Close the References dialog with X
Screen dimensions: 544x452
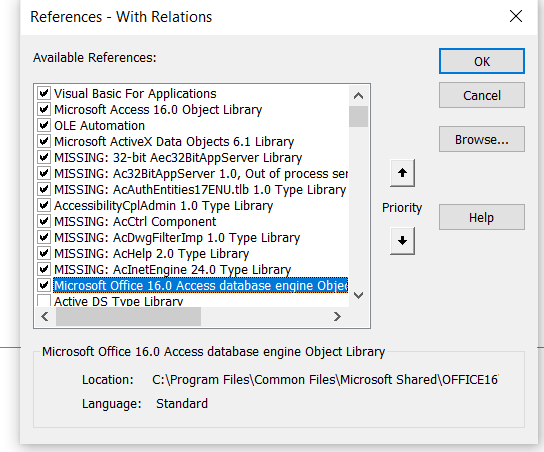coord(516,16)
